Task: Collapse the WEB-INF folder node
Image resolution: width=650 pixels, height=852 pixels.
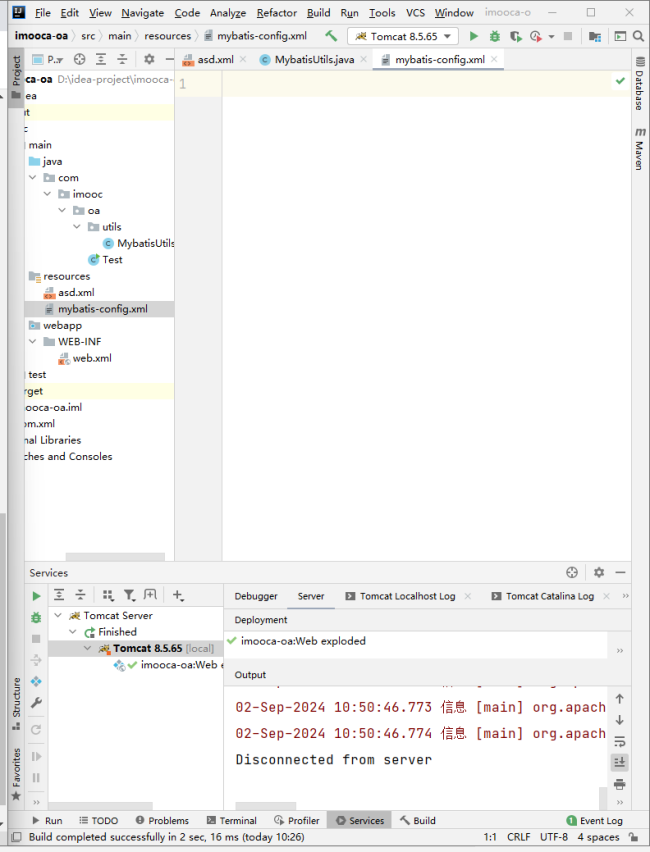Action: click(x=33, y=341)
